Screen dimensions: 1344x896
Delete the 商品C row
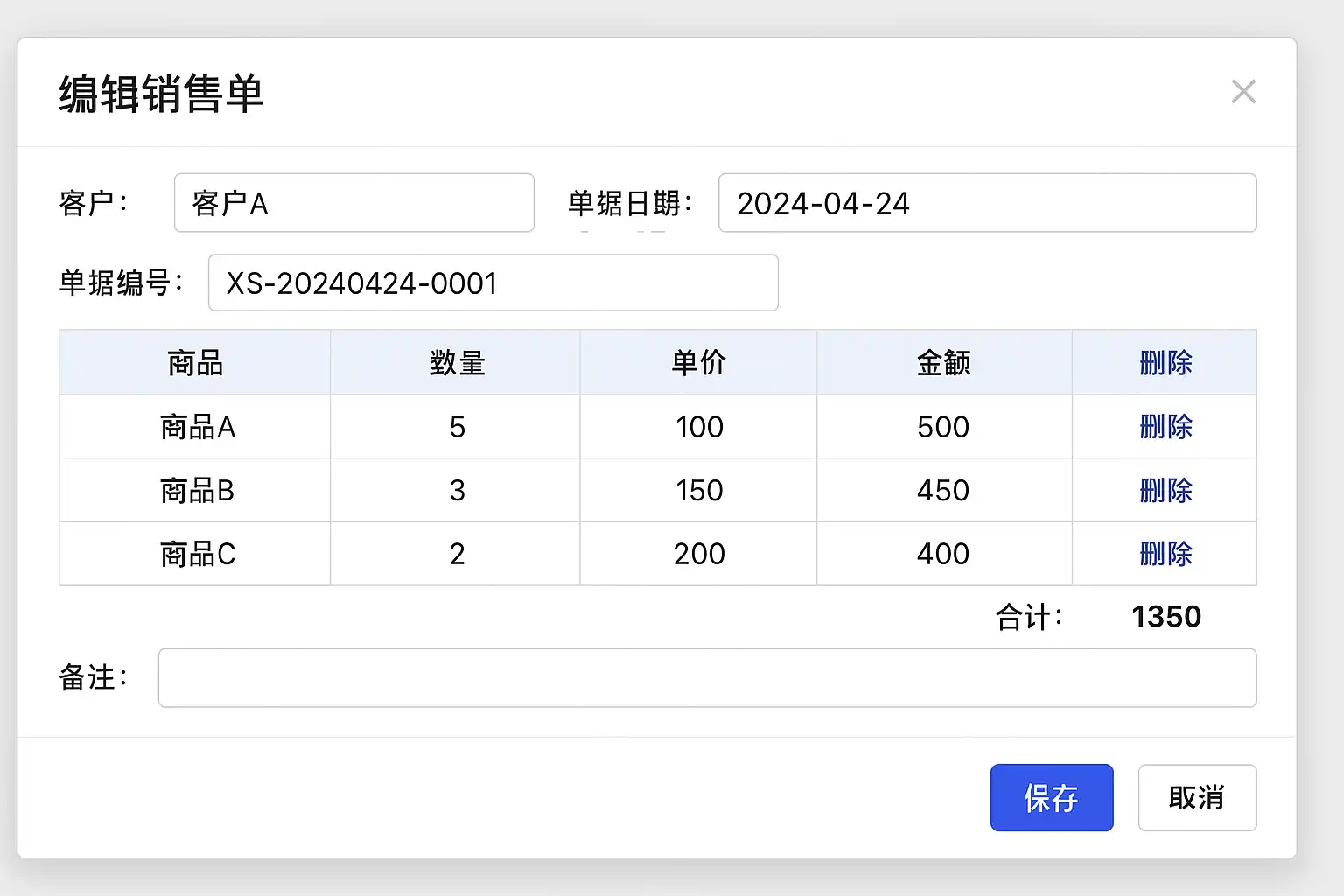pos(1165,554)
